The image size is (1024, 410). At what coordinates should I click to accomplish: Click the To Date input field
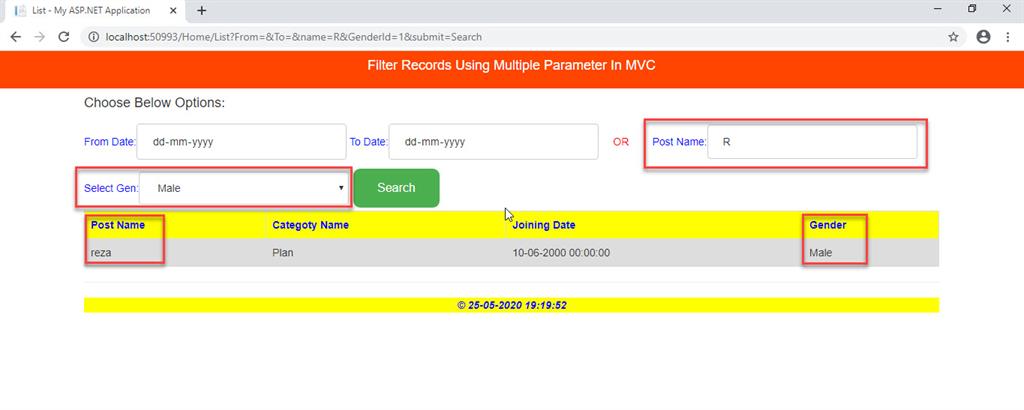pyautogui.click(x=493, y=142)
